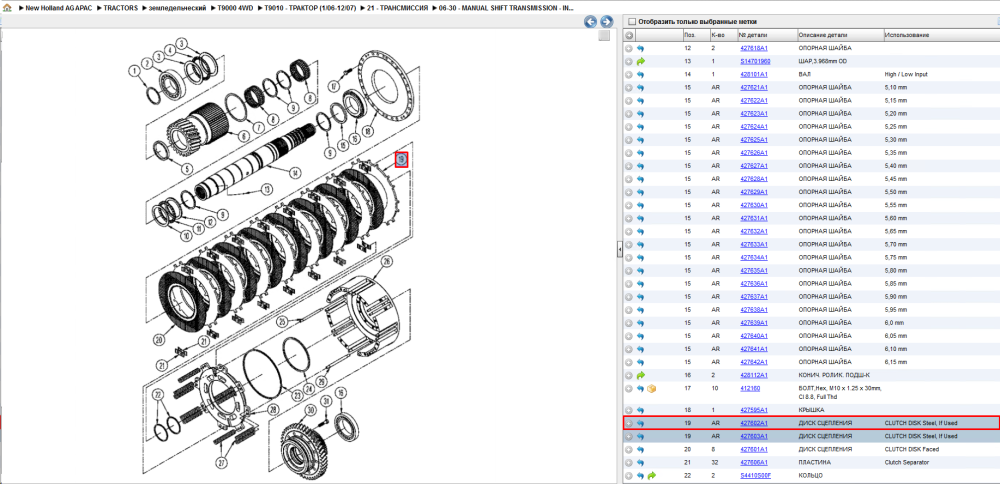The height and width of the screenshot is (484, 1000).
Task: Select callout 14 on the shaft
Action: (x=294, y=172)
